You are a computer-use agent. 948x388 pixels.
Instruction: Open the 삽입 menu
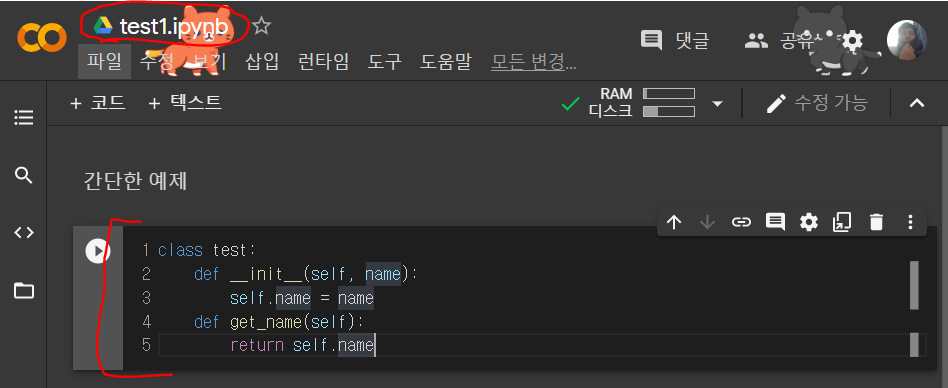coord(262,62)
